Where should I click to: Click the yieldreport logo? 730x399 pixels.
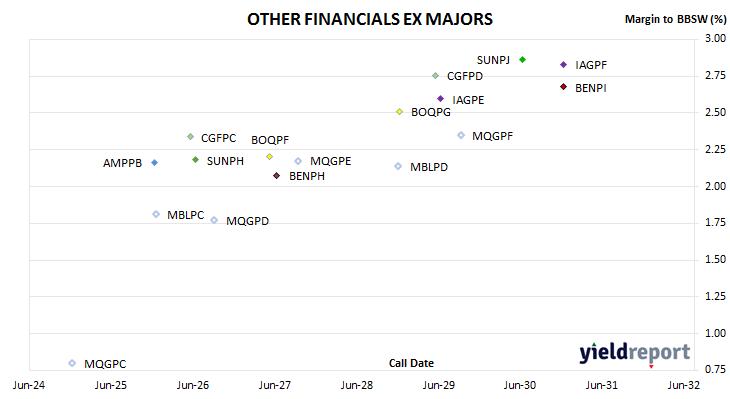[635, 354]
